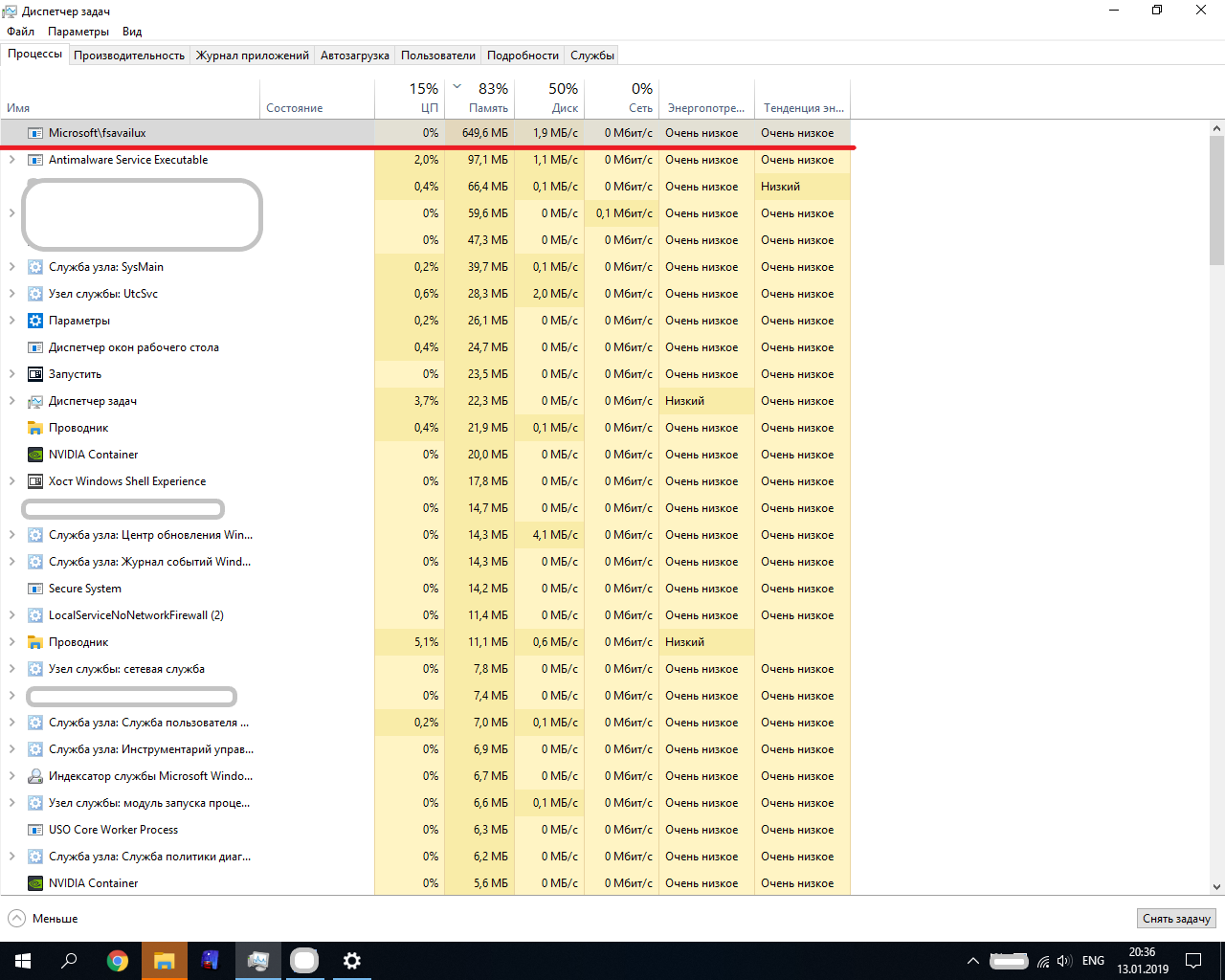Show hidden system tray icons
This screenshot has width=1225, height=980.
pyautogui.click(x=973, y=961)
